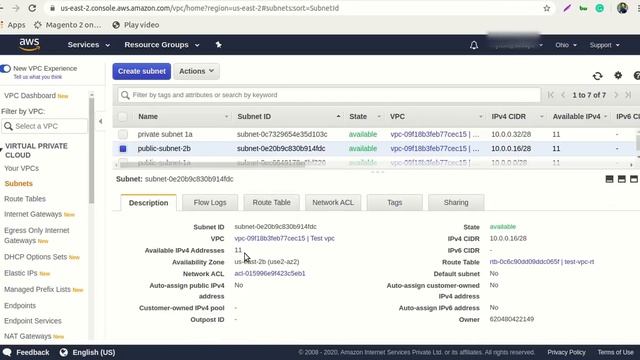
Task: Open the notifications bell
Action: coord(473,45)
